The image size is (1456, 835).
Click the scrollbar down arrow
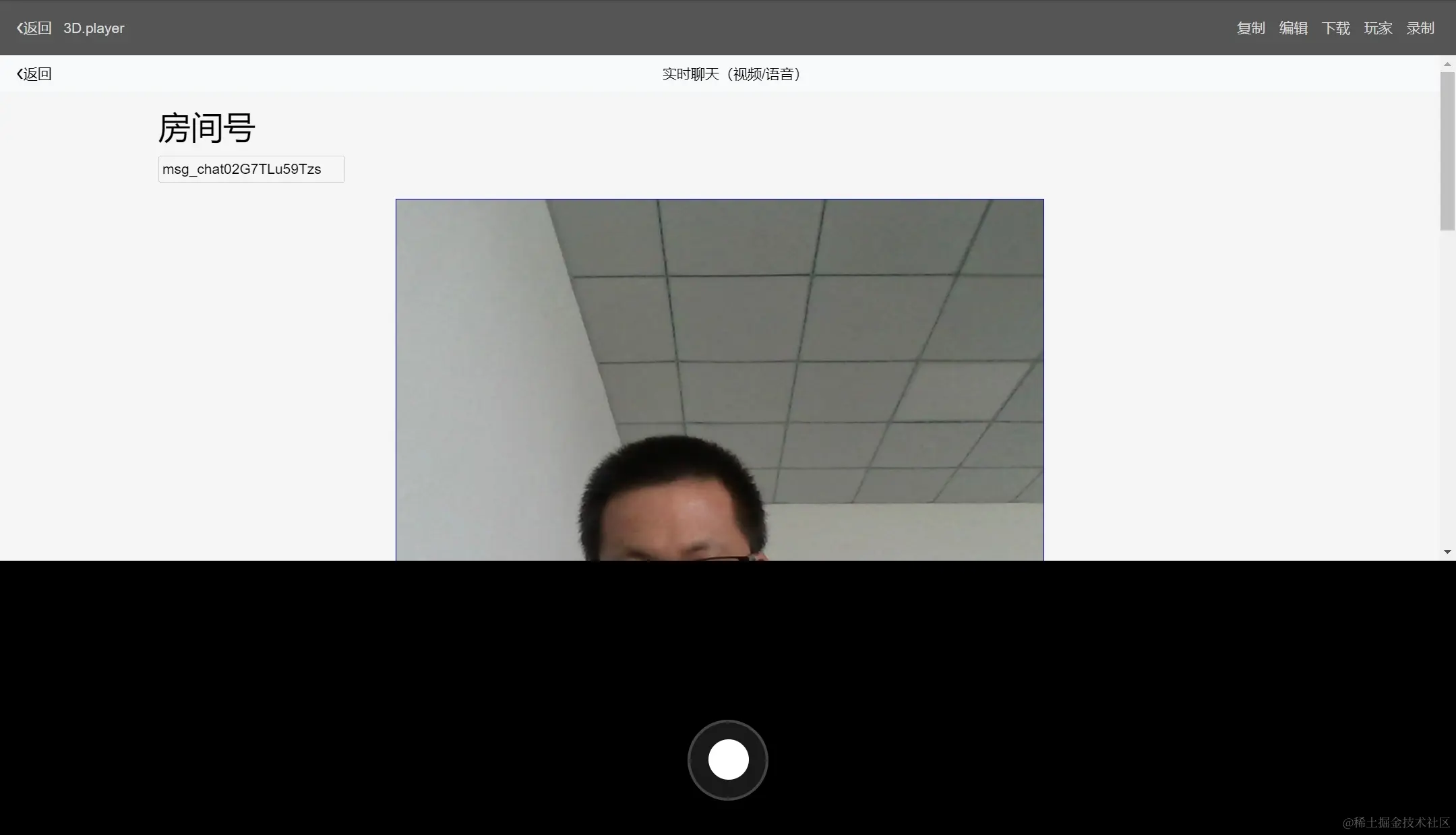click(x=1447, y=552)
